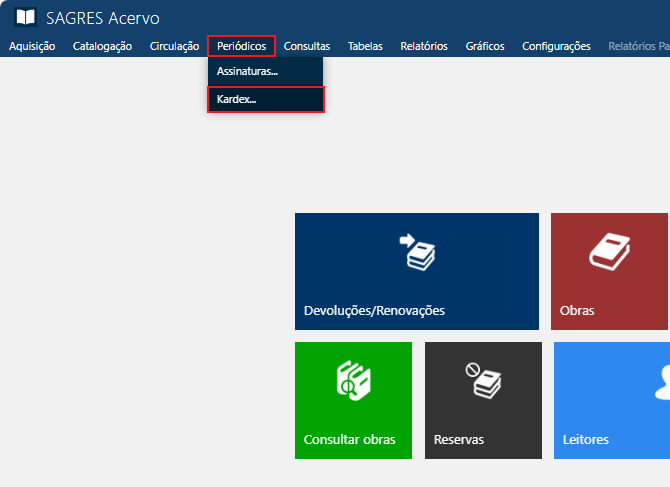
Task: Open the Circulação menu
Action: [174, 46]
